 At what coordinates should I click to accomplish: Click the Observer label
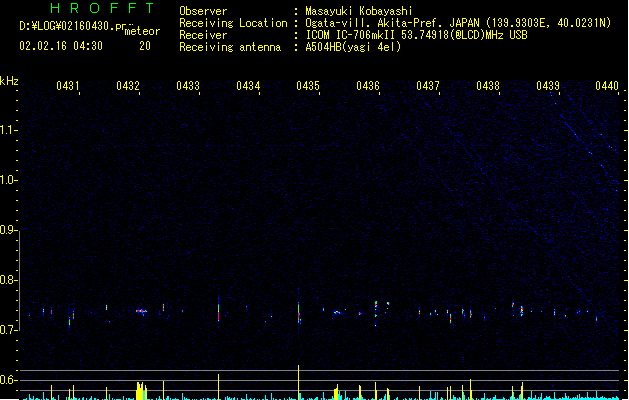(203, 11)
